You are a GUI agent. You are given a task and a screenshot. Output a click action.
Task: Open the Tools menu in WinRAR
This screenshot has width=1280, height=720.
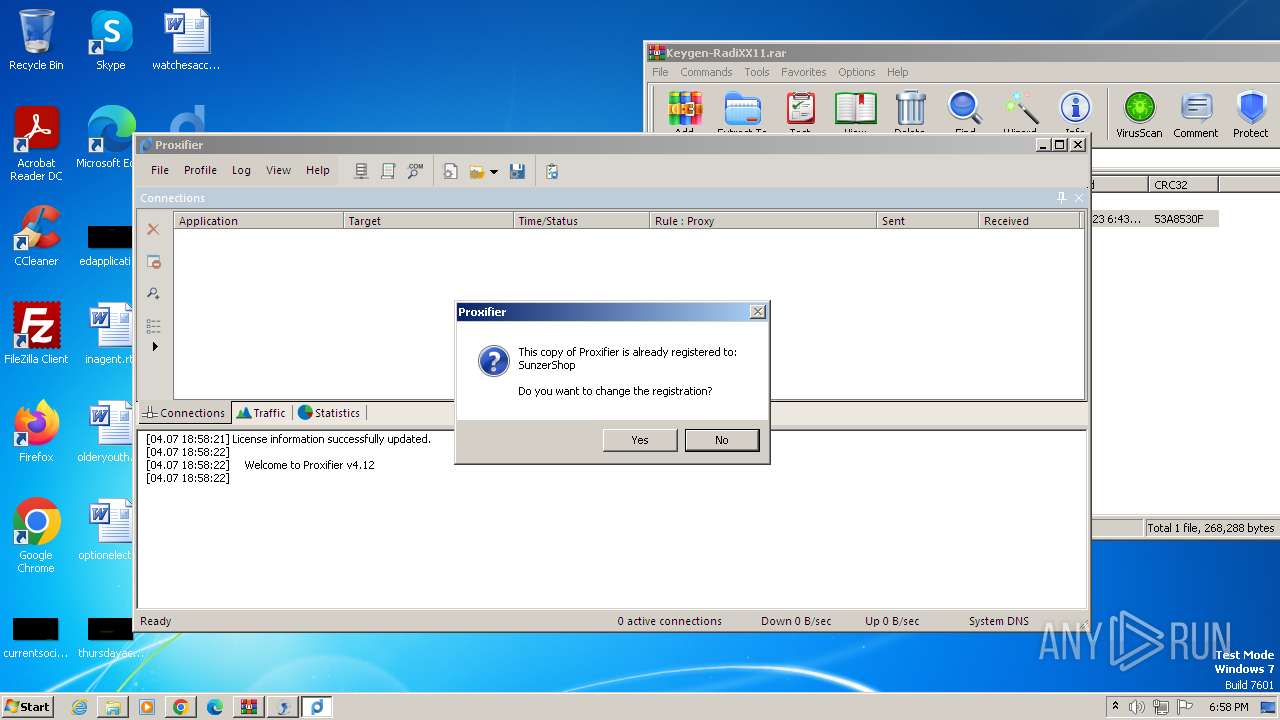click(x=757, y=72)
